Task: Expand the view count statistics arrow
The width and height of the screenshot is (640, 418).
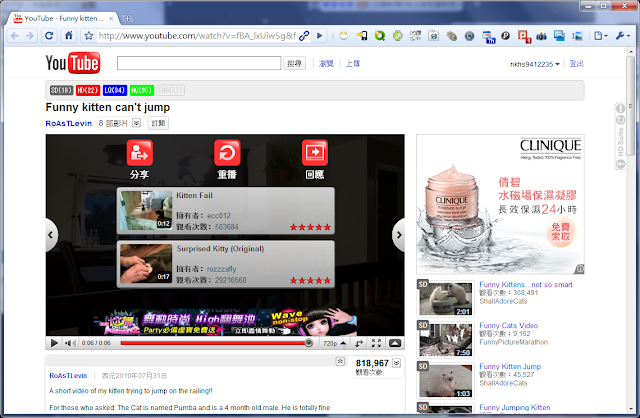Action: (396, 362)
